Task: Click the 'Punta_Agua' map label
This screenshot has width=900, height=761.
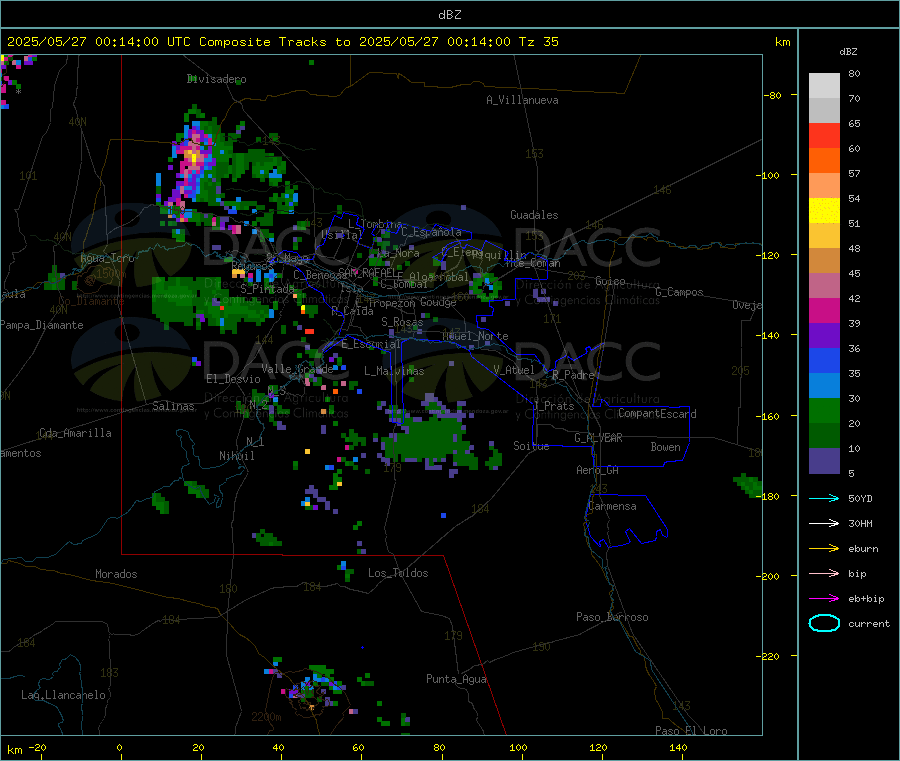Action: (456, 679)
